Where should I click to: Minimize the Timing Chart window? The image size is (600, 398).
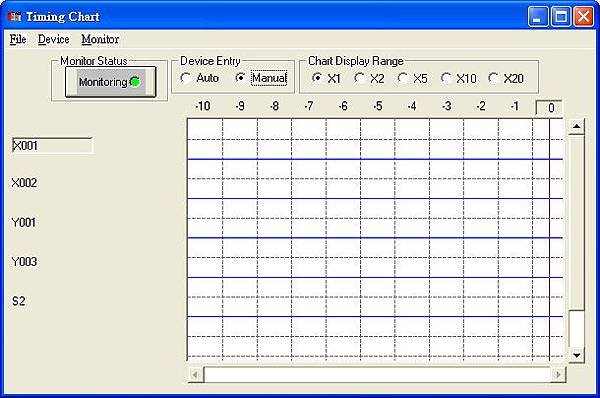538,17
